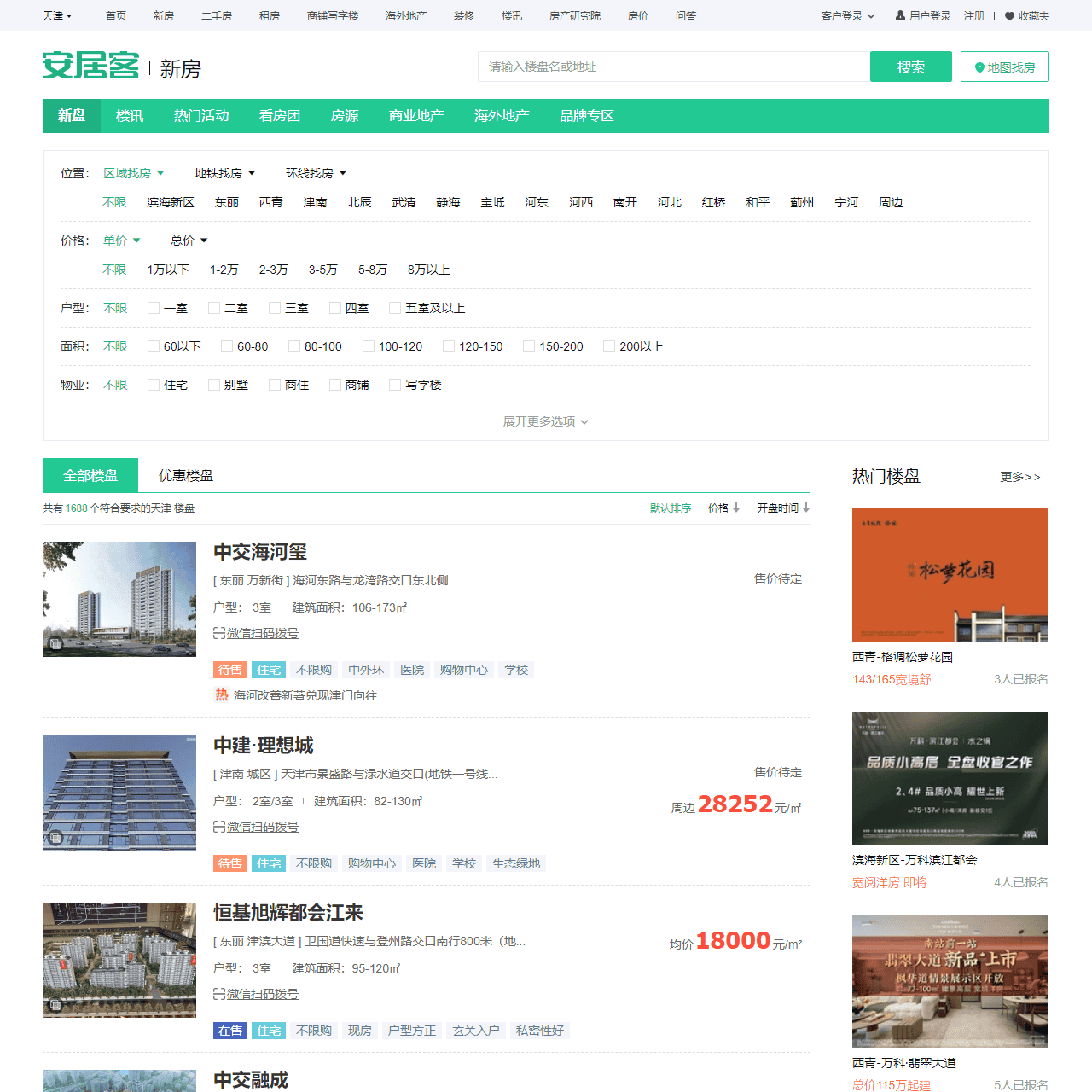The image size is (1092, 1092).
Task: Click the 在售 tag on 恒基旭辉都会江来
Action: click(230, 1031)
